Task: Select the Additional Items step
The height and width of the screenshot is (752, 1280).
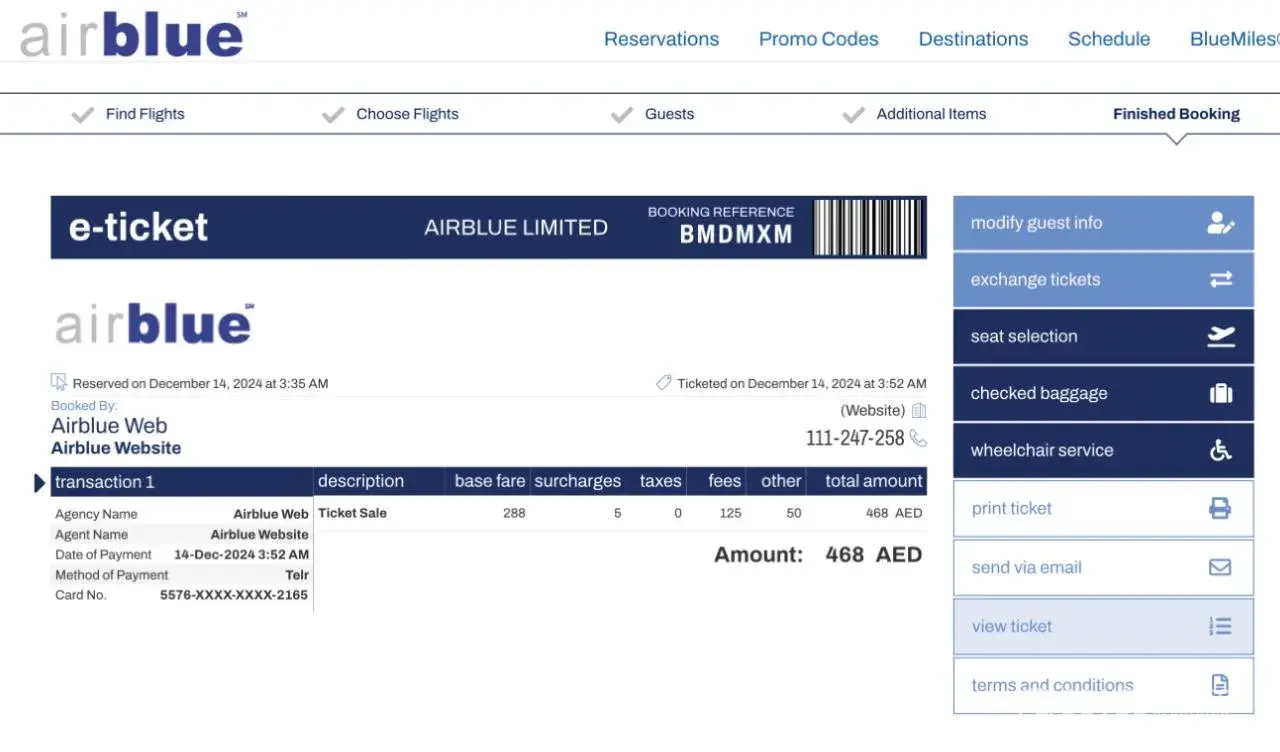Action: [930, 114]
